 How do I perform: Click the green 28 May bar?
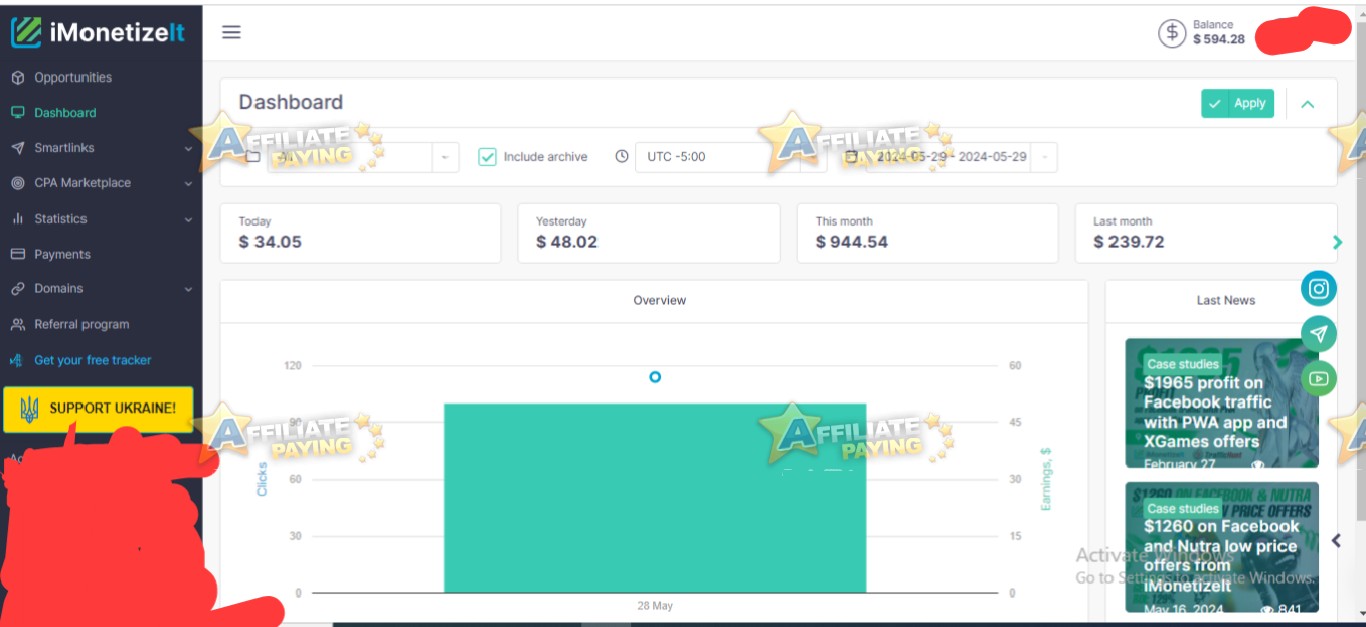tap(655, 498)
